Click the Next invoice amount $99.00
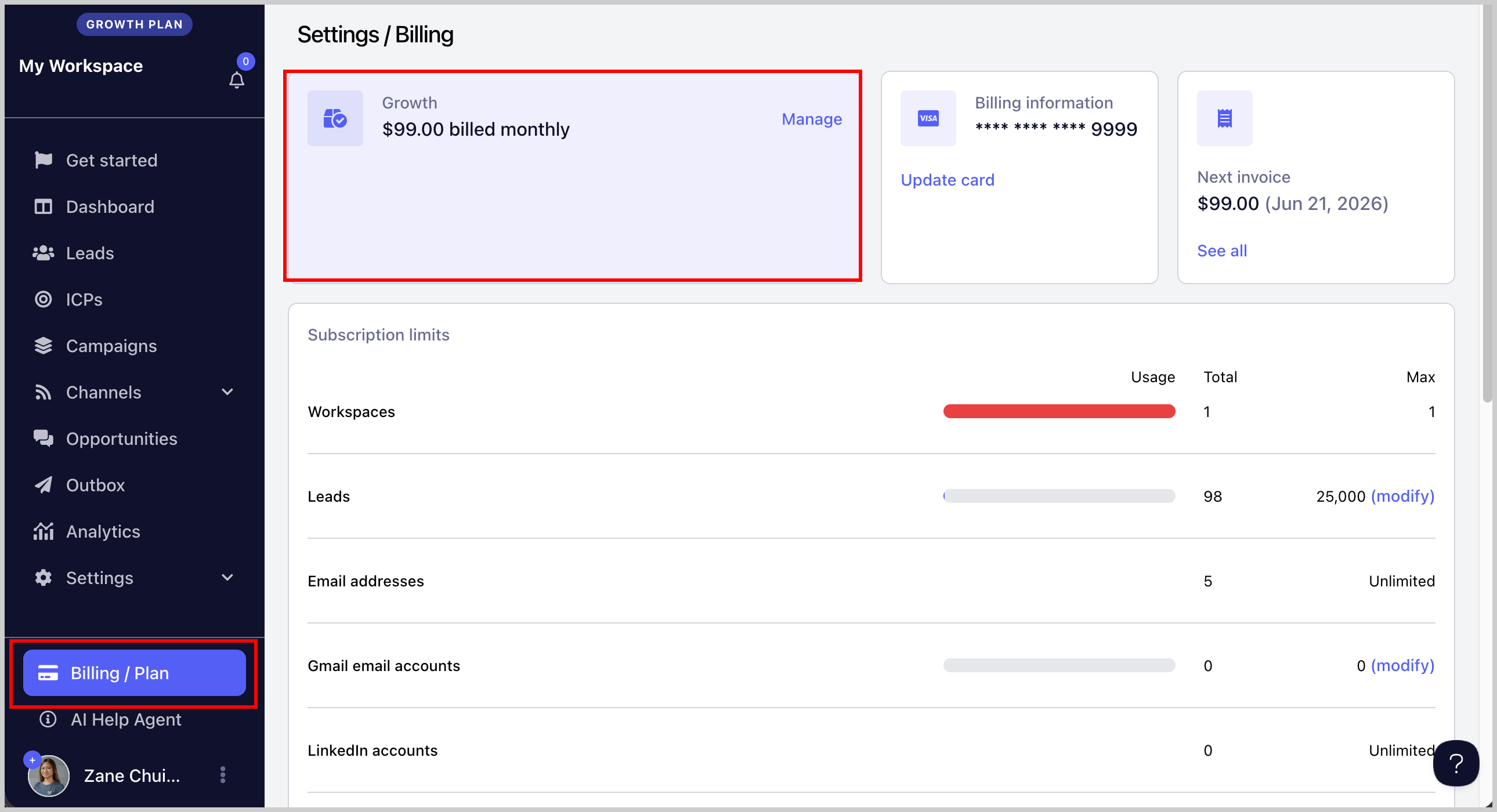The image size is (1497, 812). click(1228, 204)
